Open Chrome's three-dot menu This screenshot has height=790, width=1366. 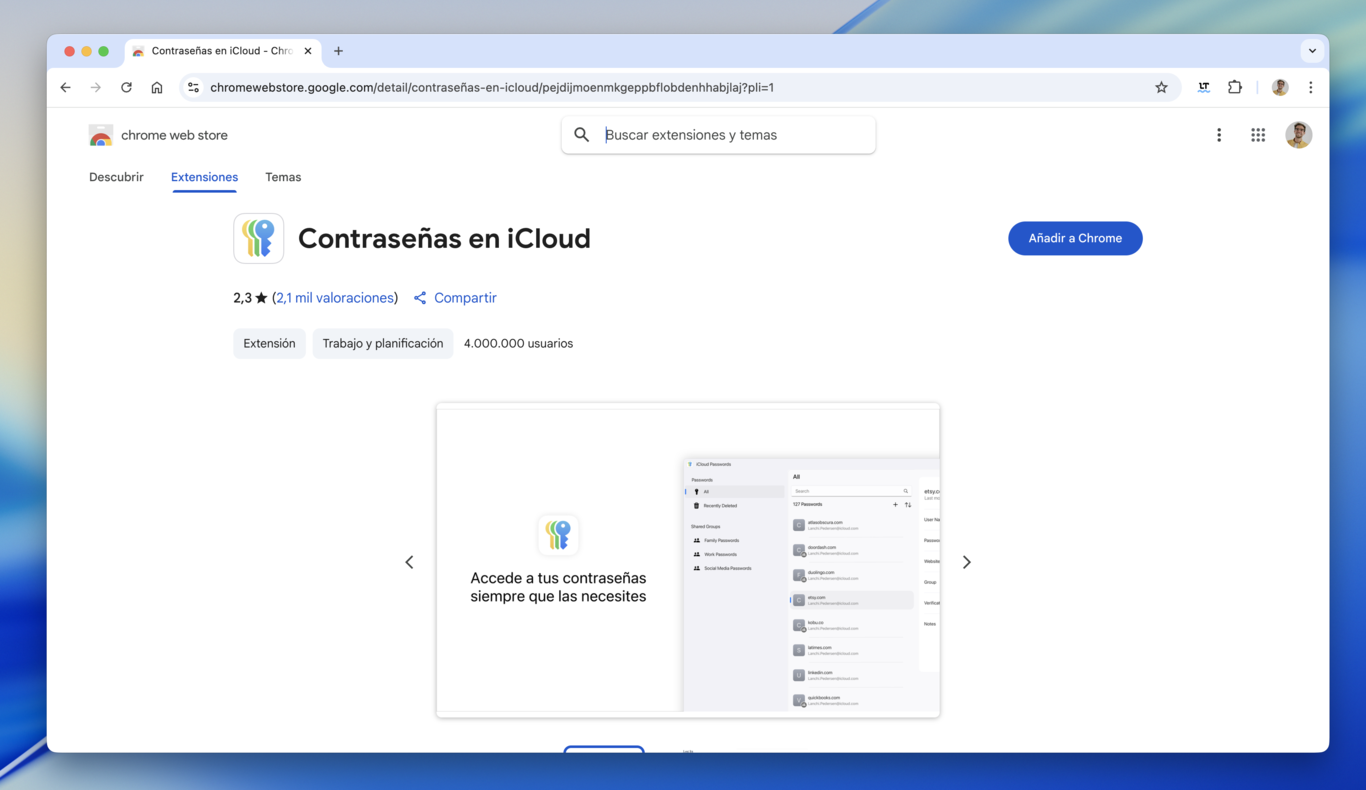1311,87
